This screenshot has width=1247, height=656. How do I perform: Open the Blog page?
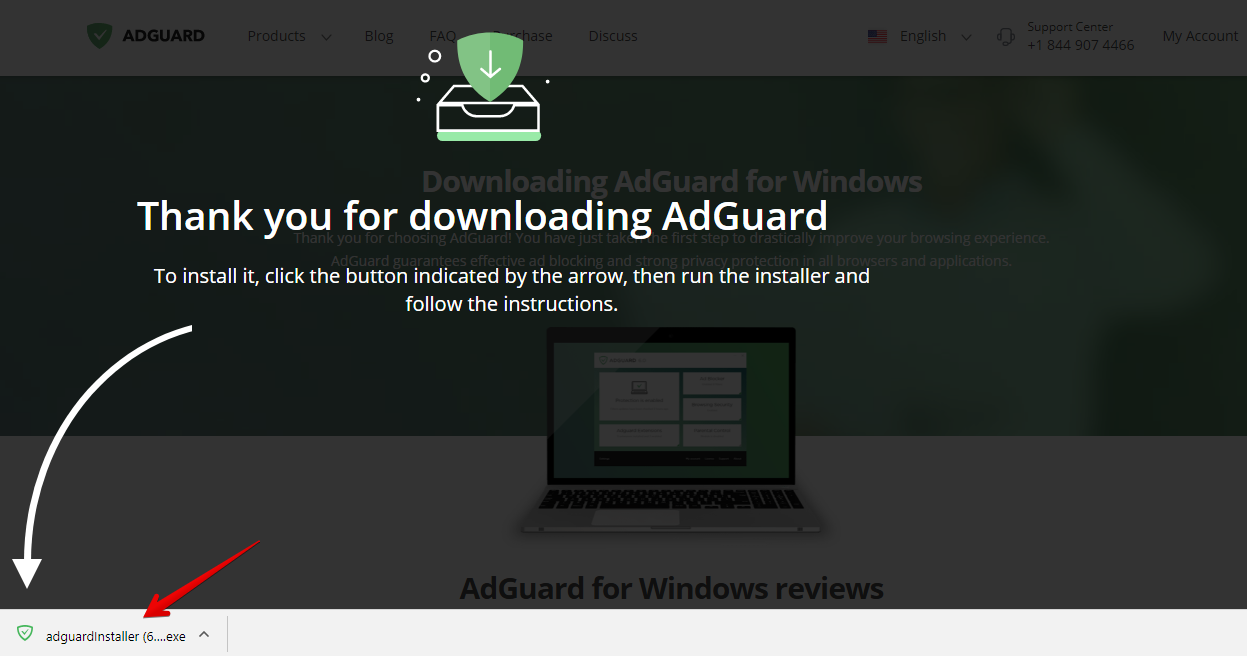tap(379, 36)
